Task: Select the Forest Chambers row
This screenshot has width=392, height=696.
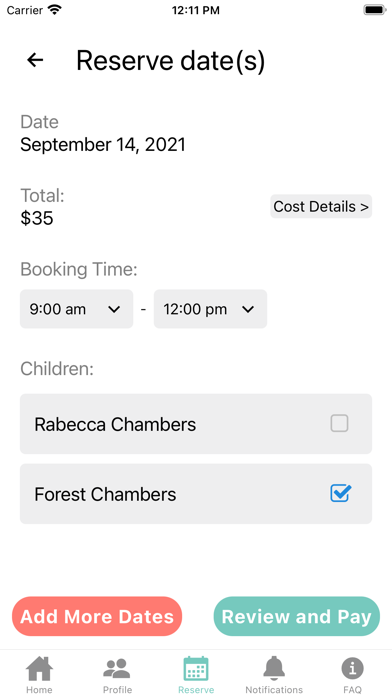Action: coord(196,494)
